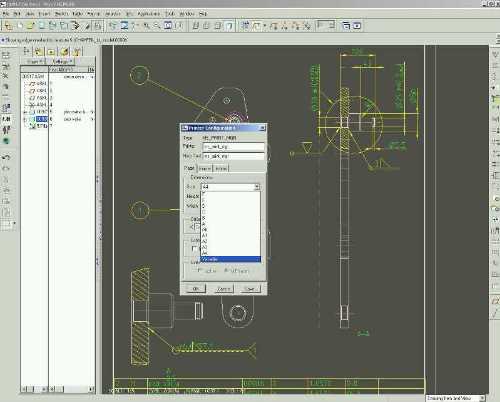
Task: Toggle the checkbox in Printer Configuration dialog
Action: click(194, 249)
